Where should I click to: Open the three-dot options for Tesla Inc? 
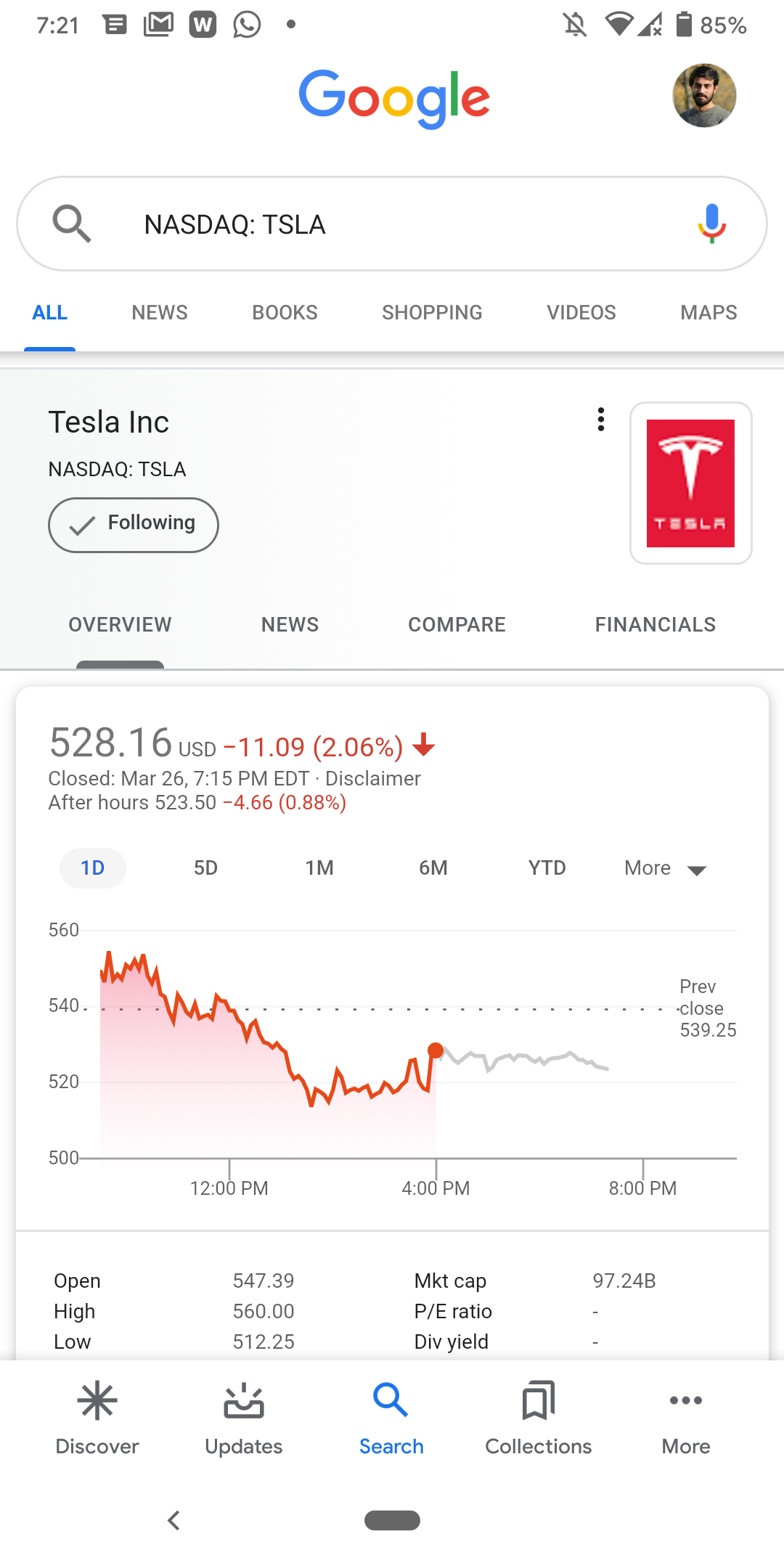coord(601,420)
